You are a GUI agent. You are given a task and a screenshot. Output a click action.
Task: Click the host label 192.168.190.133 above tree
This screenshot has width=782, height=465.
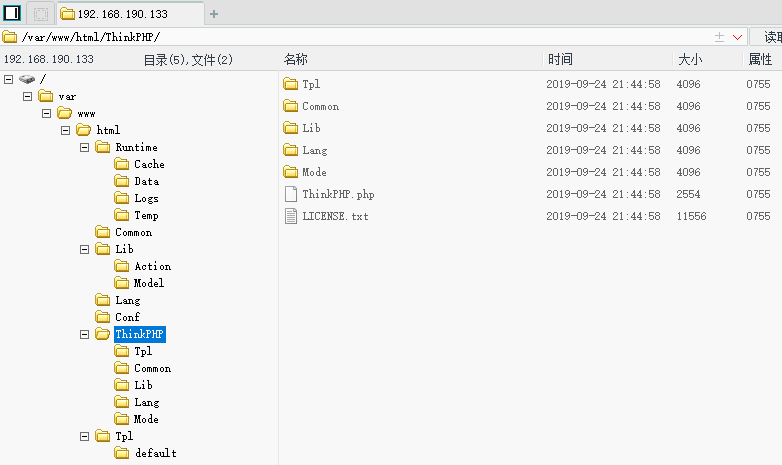pyautogui.click(x=48, y=59)
